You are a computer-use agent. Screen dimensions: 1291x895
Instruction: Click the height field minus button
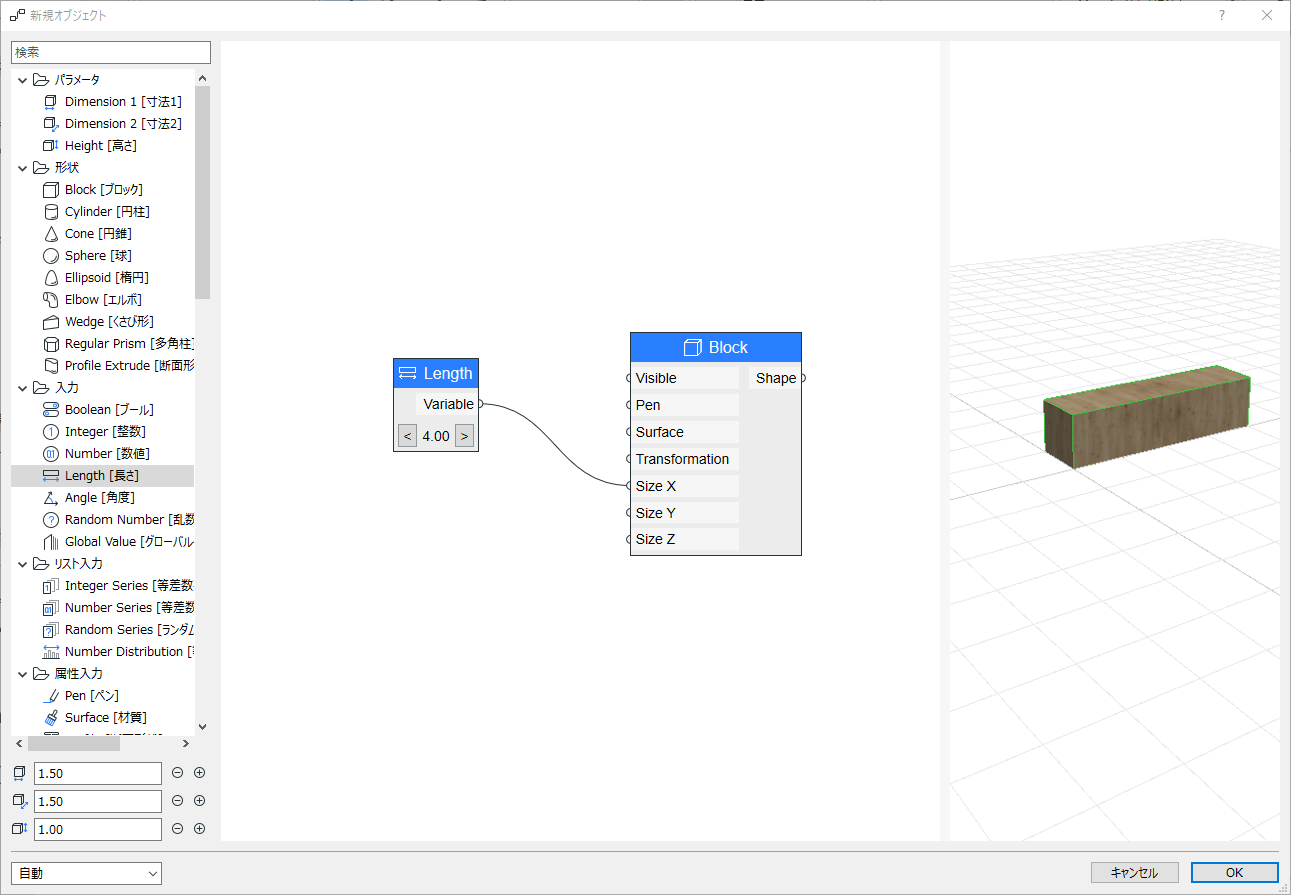point(178,829)
